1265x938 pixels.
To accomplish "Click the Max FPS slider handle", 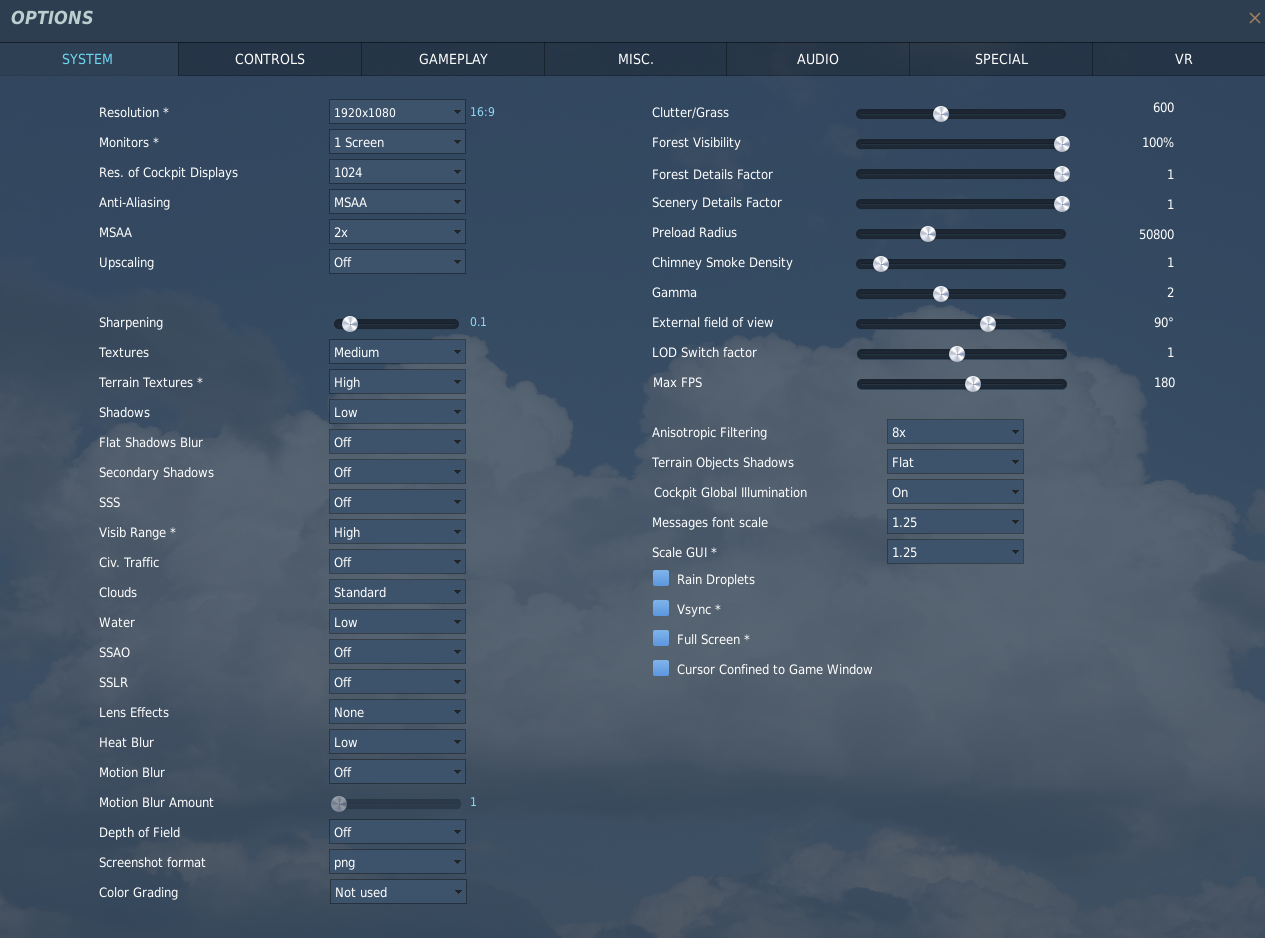I will [973, 384].
